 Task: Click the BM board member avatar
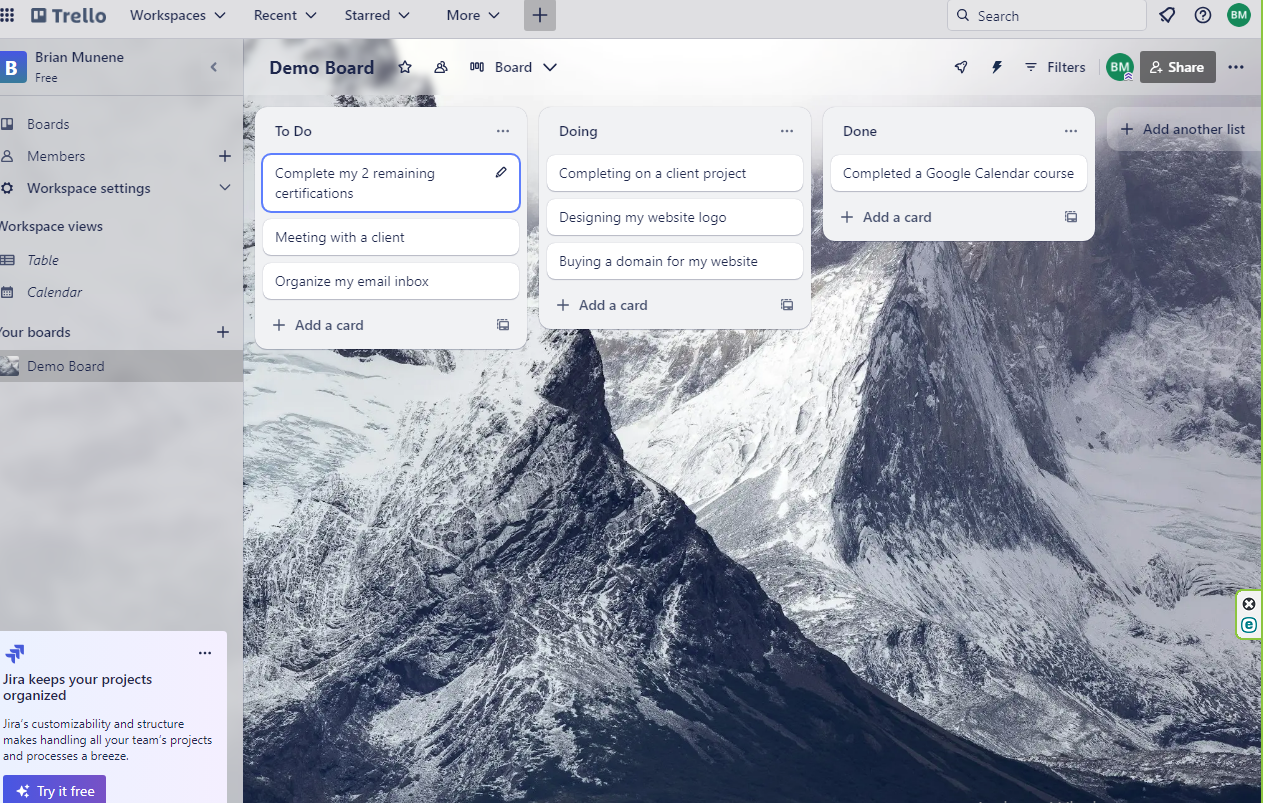click(x=1119, y=67)
